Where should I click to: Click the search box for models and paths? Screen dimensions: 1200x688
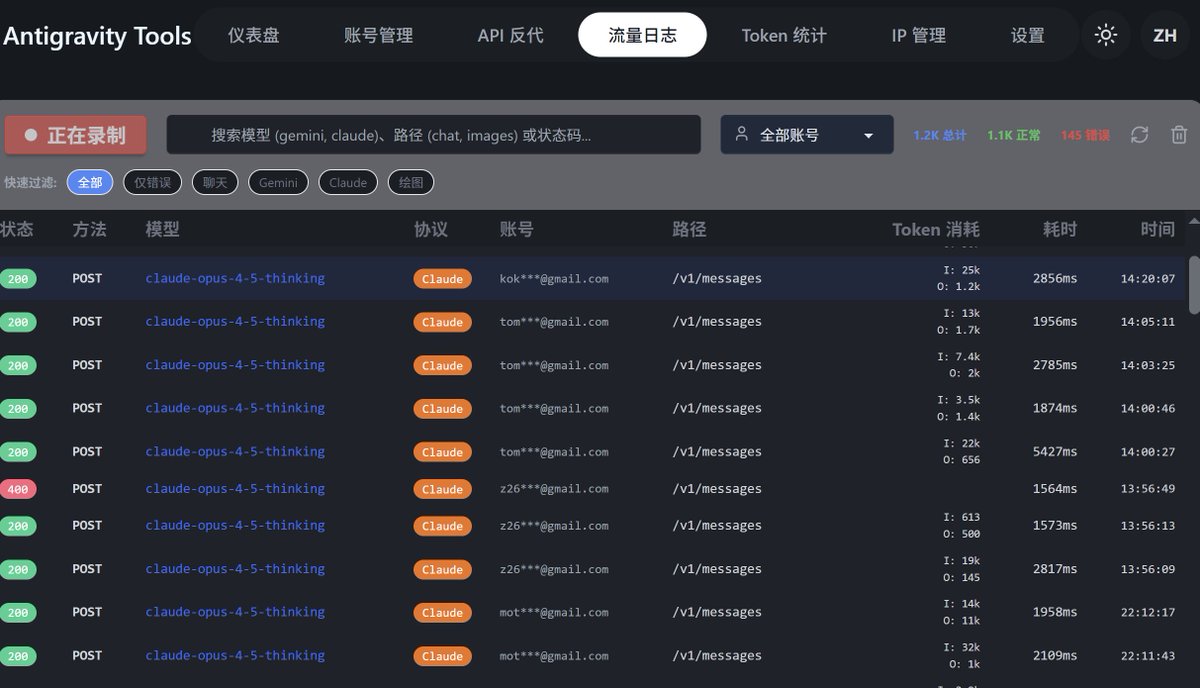click(x=433, y=135)
